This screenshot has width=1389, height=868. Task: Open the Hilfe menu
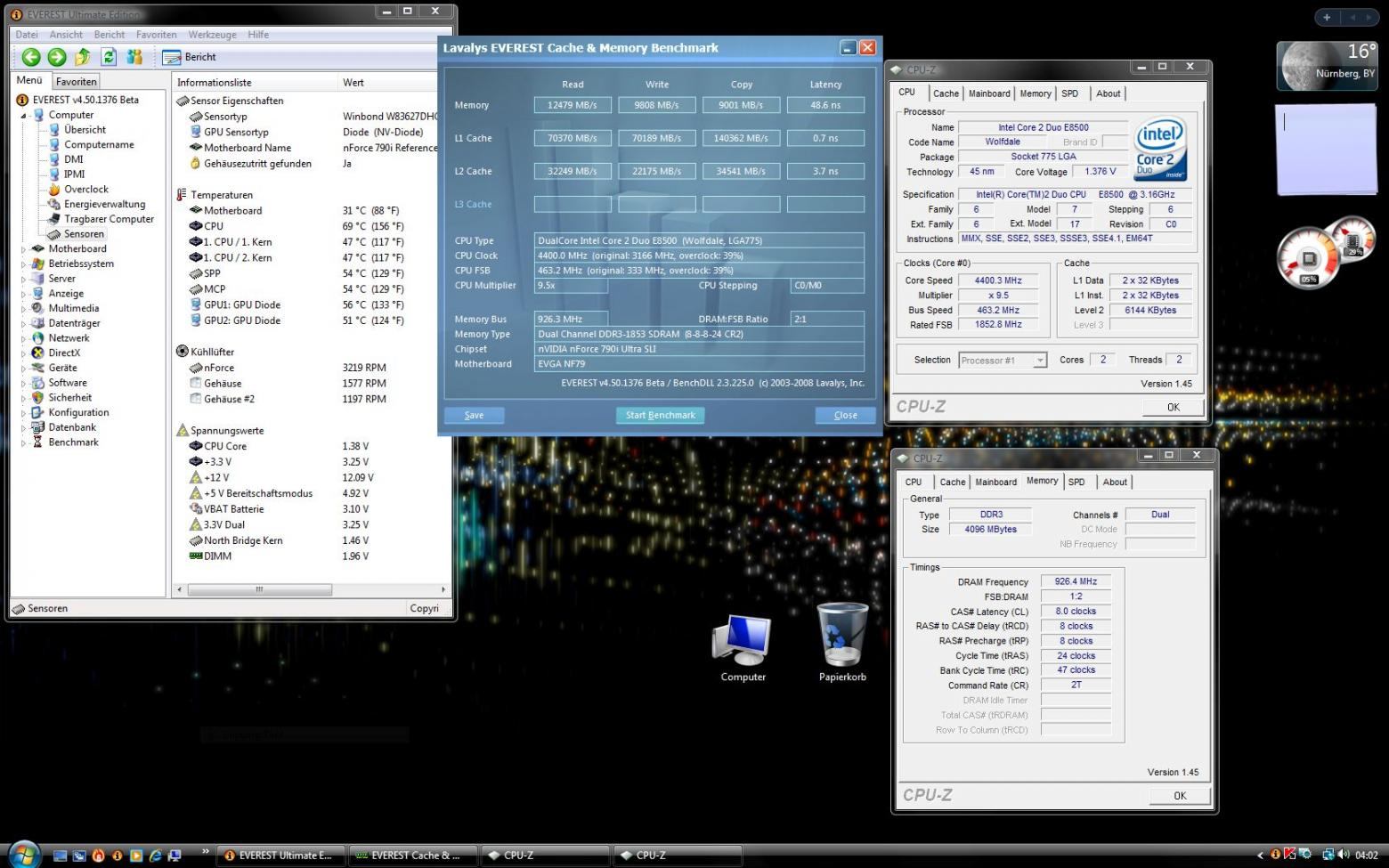pyautogui.click(x=258, y=35)
